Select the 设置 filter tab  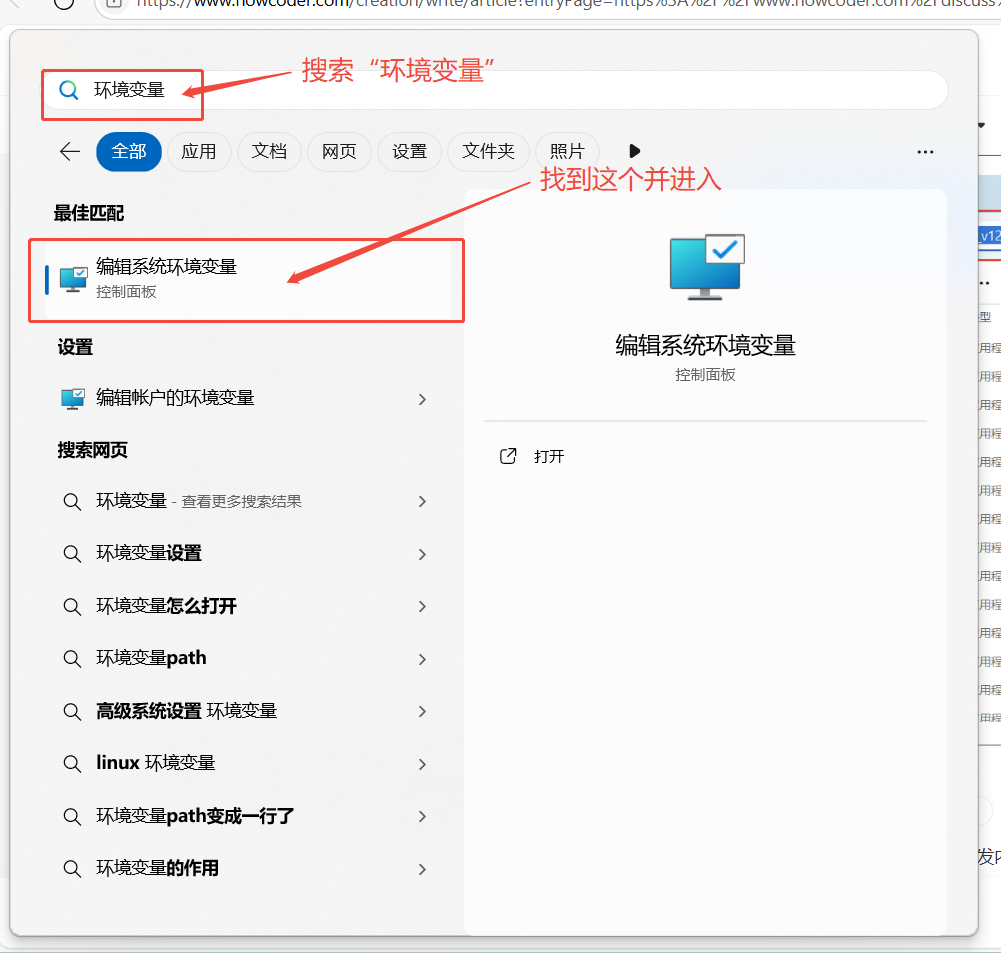tap(408, 151)
